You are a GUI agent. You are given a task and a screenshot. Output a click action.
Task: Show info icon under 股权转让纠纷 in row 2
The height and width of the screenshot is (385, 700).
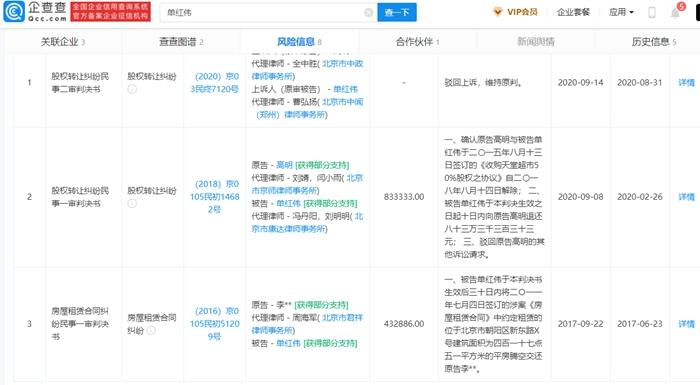point(132,204)
